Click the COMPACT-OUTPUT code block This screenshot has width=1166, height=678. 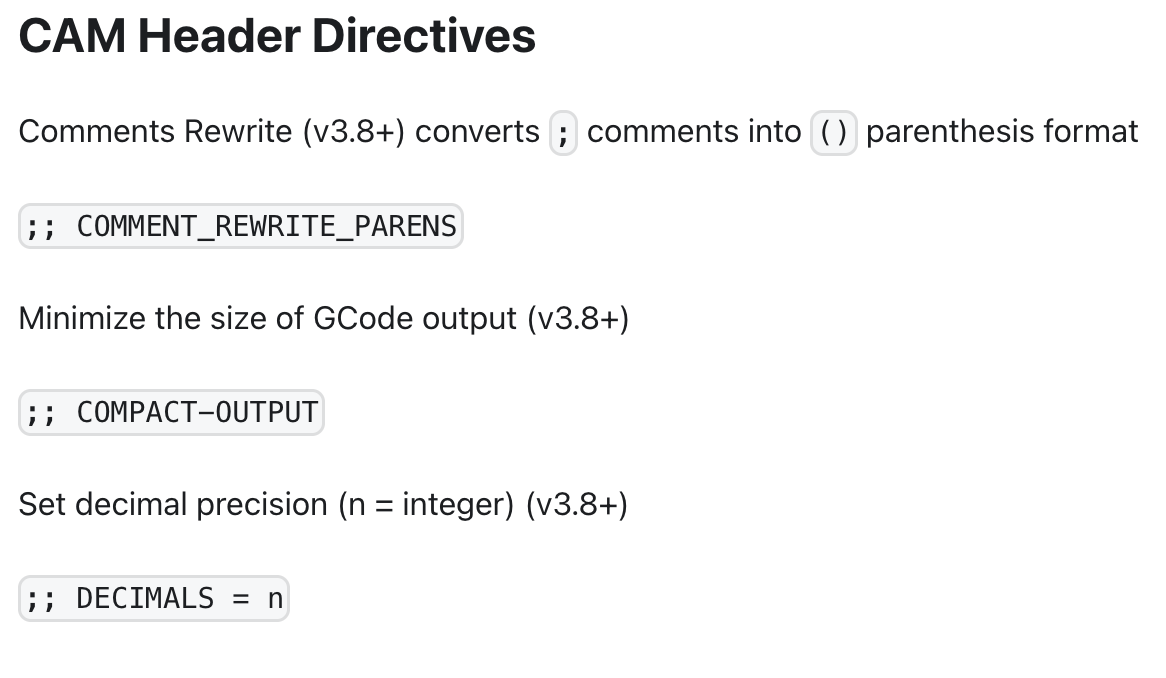171,413
